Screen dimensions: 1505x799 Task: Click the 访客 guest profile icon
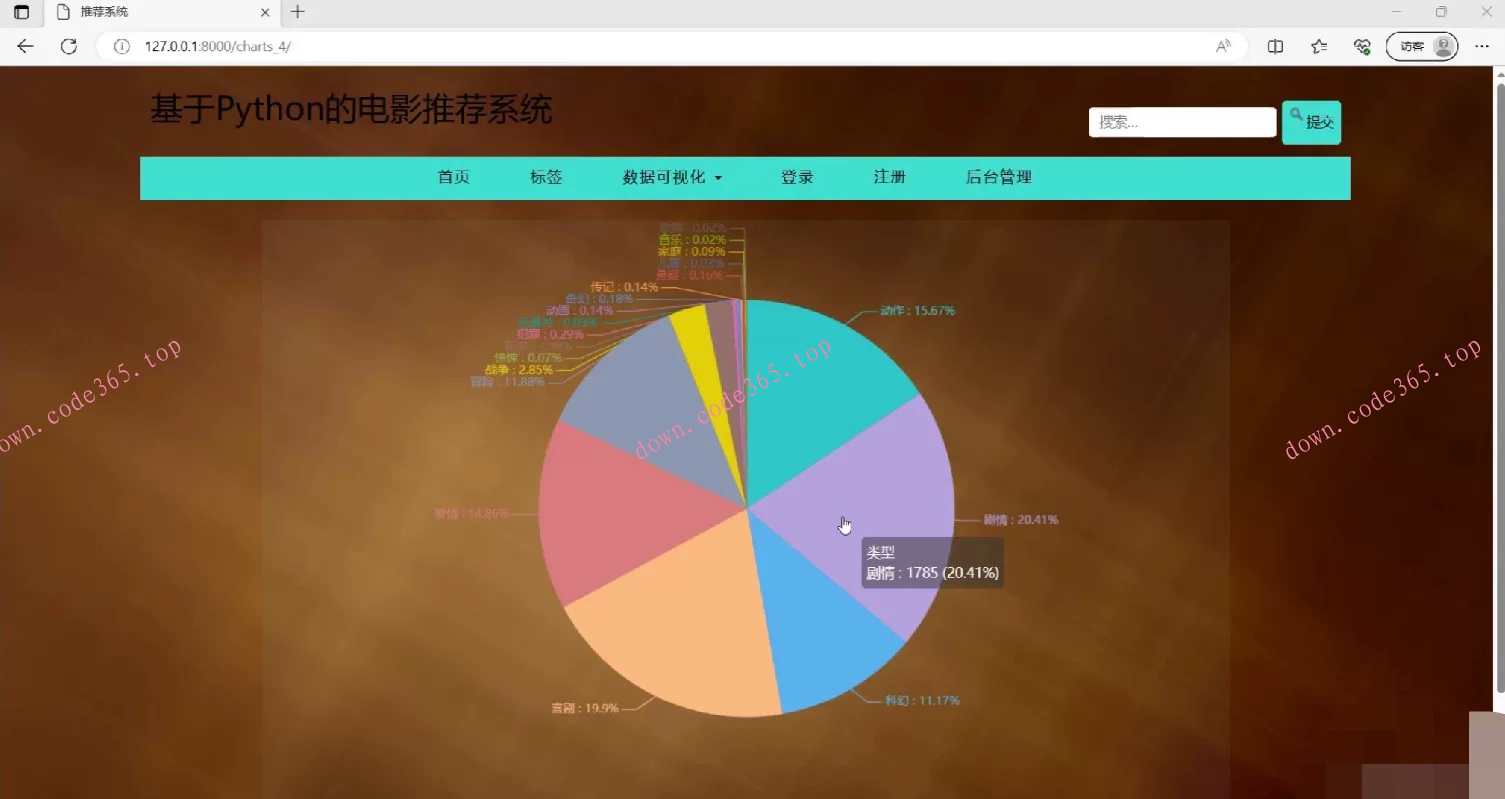click(1420, 46)
